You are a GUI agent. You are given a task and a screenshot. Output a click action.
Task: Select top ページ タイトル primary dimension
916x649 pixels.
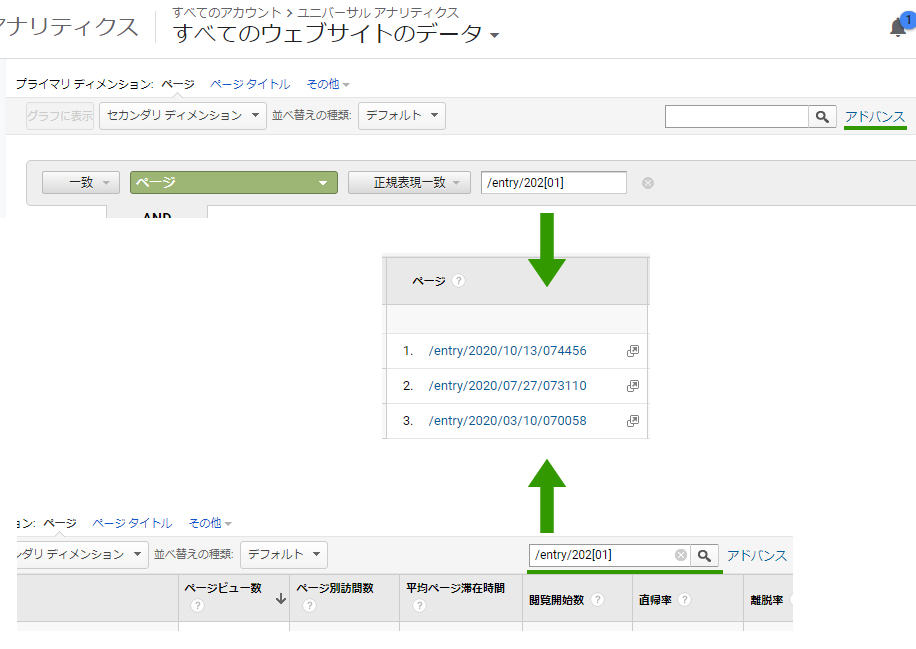pyautogui.click(x=250, y=84)
